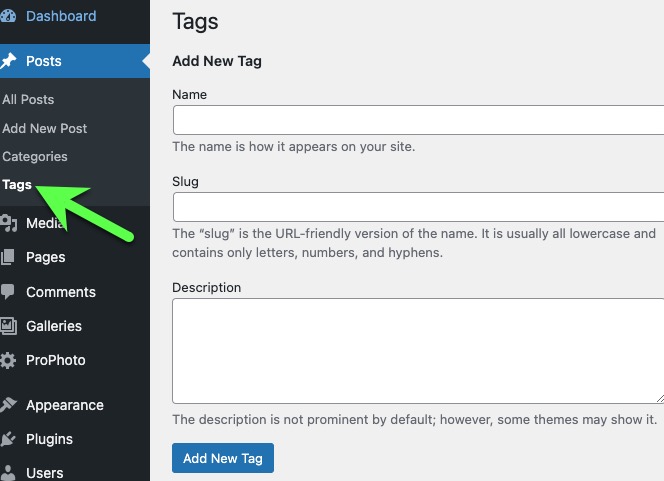Click the Galleries images icon

coord(8,326)
